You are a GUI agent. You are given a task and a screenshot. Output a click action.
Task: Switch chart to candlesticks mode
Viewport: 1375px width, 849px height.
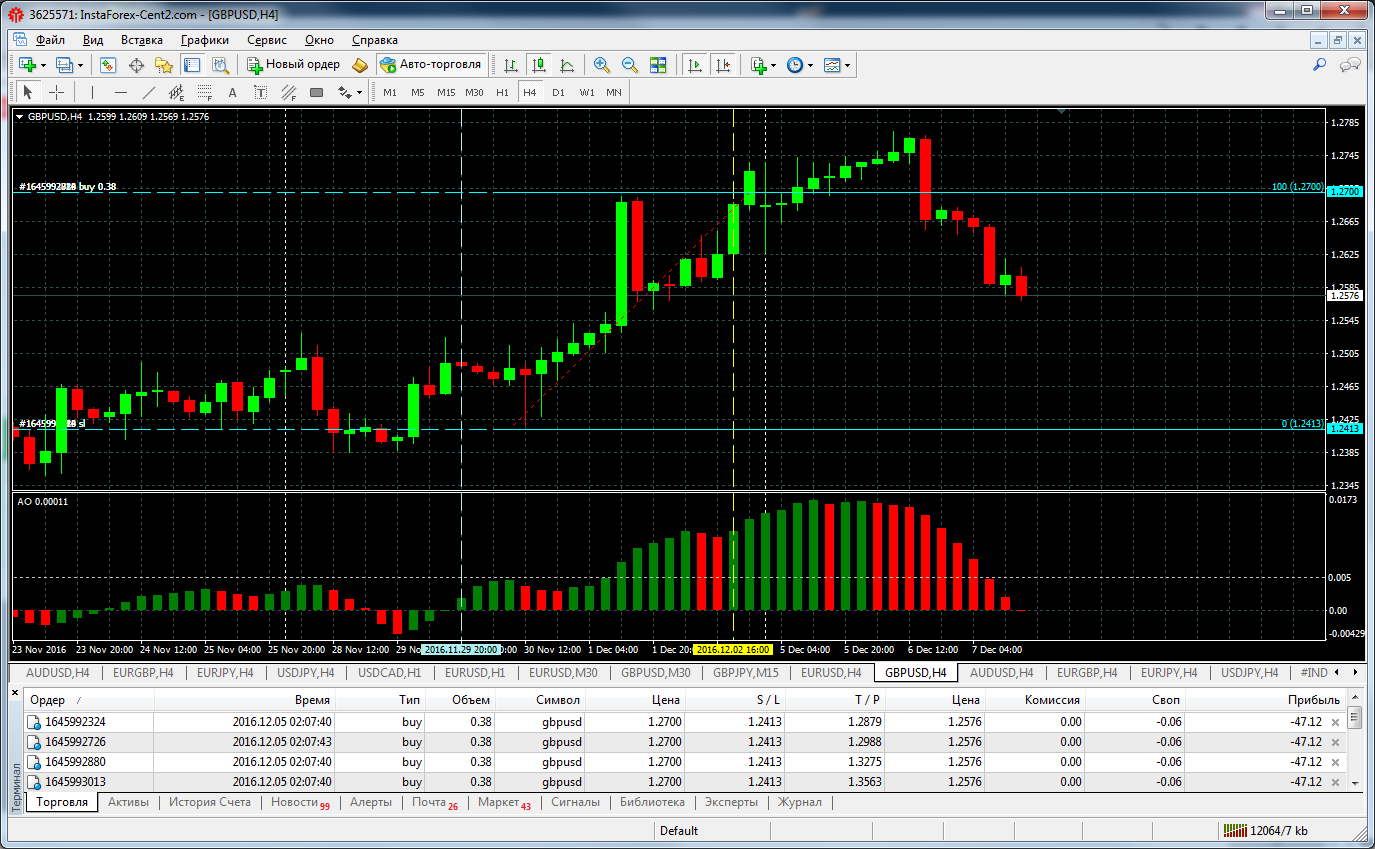point(539,64)
